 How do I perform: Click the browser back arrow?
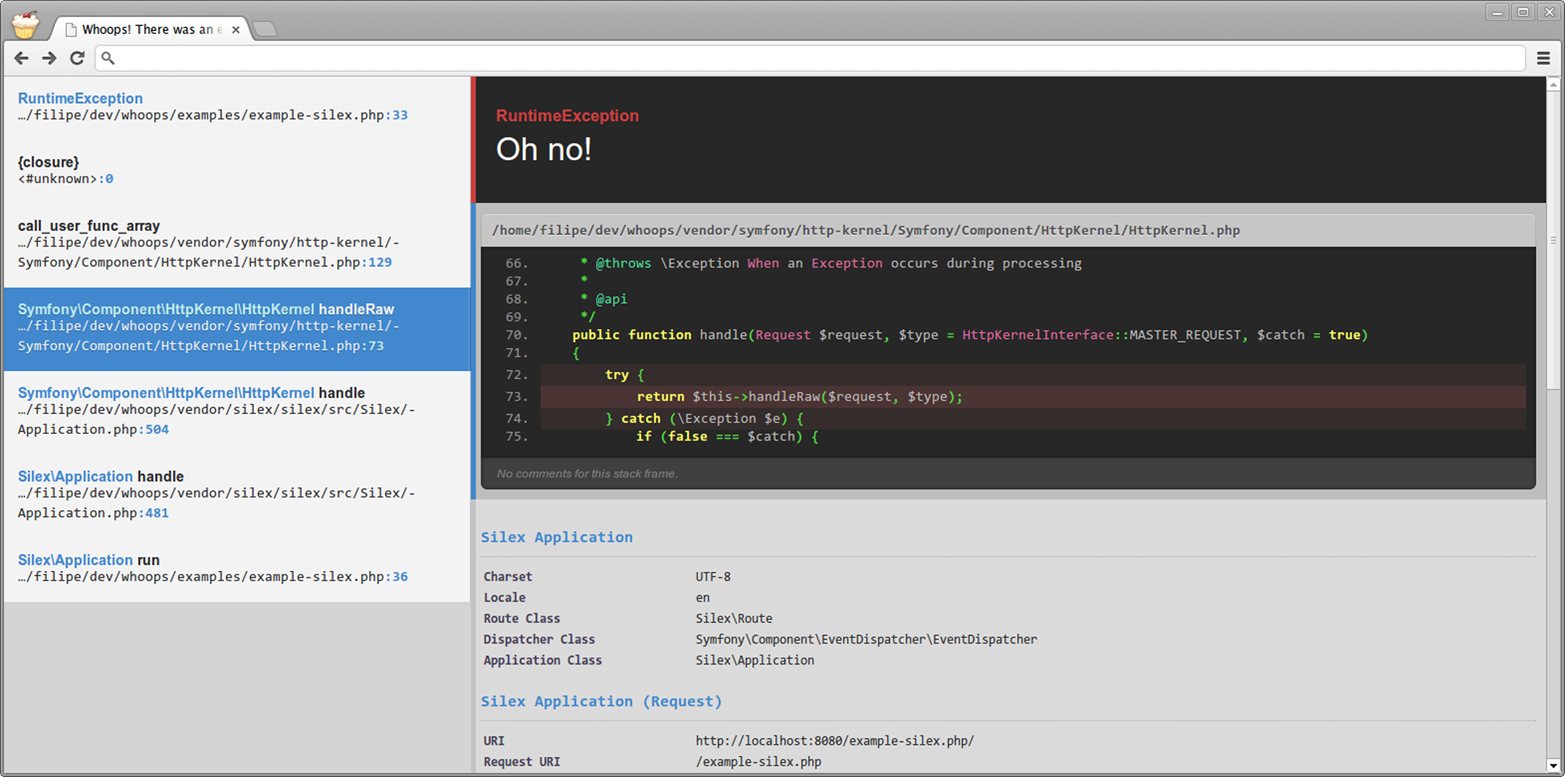pos(21,58)
